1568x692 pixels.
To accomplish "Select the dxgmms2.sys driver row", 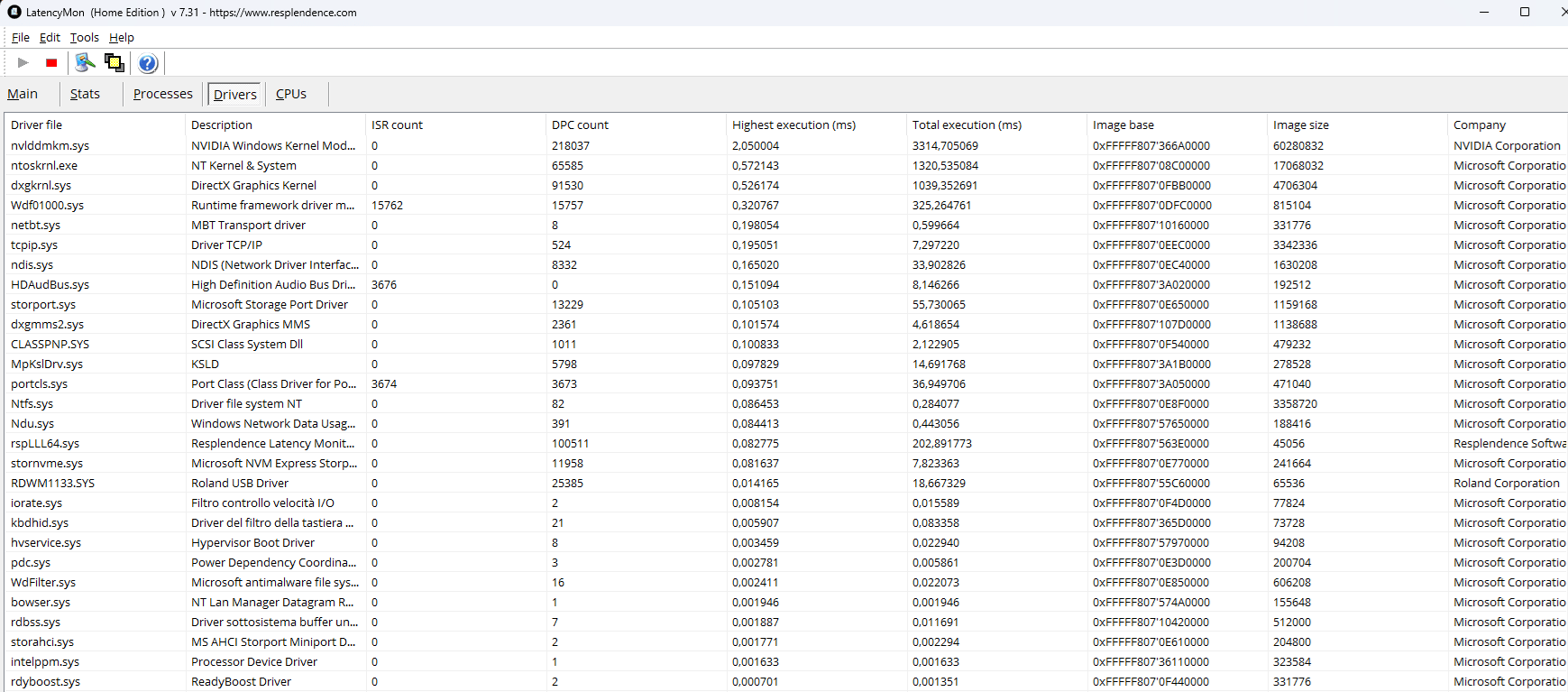I will pyautogui.click(x=786, y=324).
